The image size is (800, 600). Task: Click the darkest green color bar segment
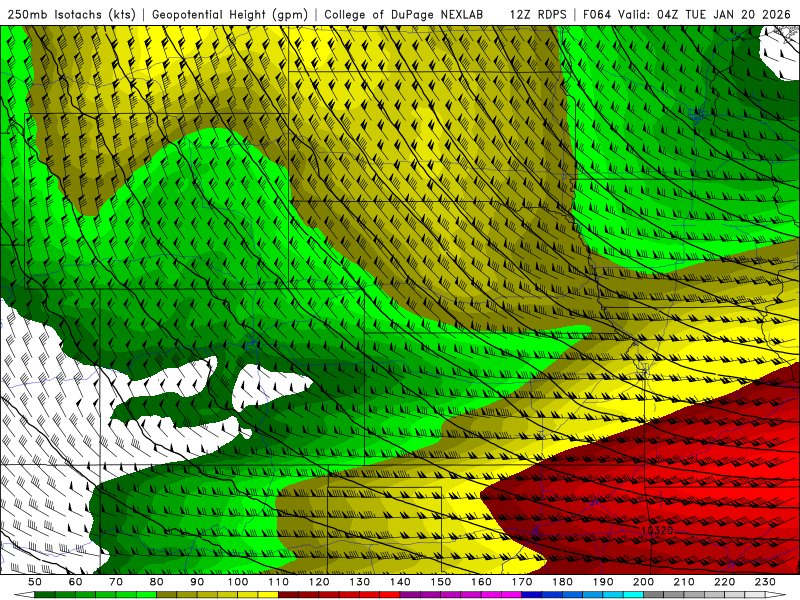click(45, 594)
